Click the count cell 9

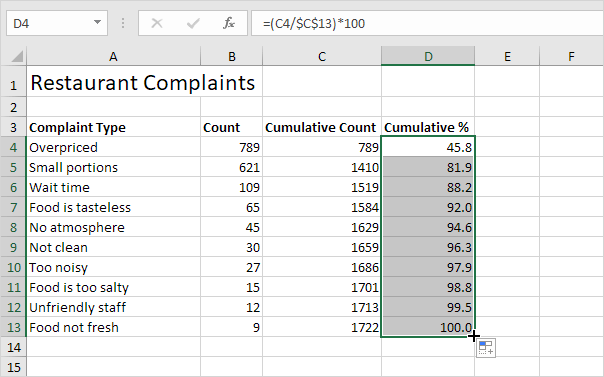point(232,327)
